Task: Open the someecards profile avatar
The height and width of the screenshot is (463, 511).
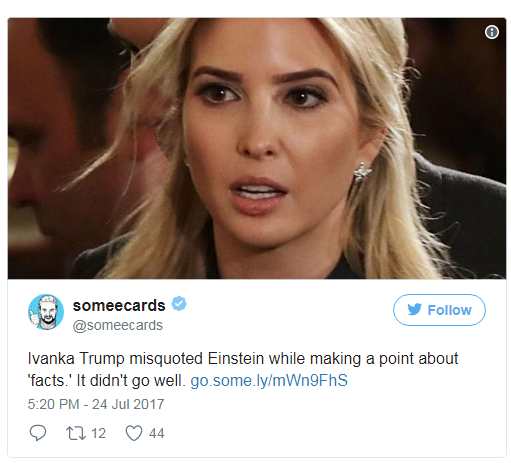Action: 46,312
